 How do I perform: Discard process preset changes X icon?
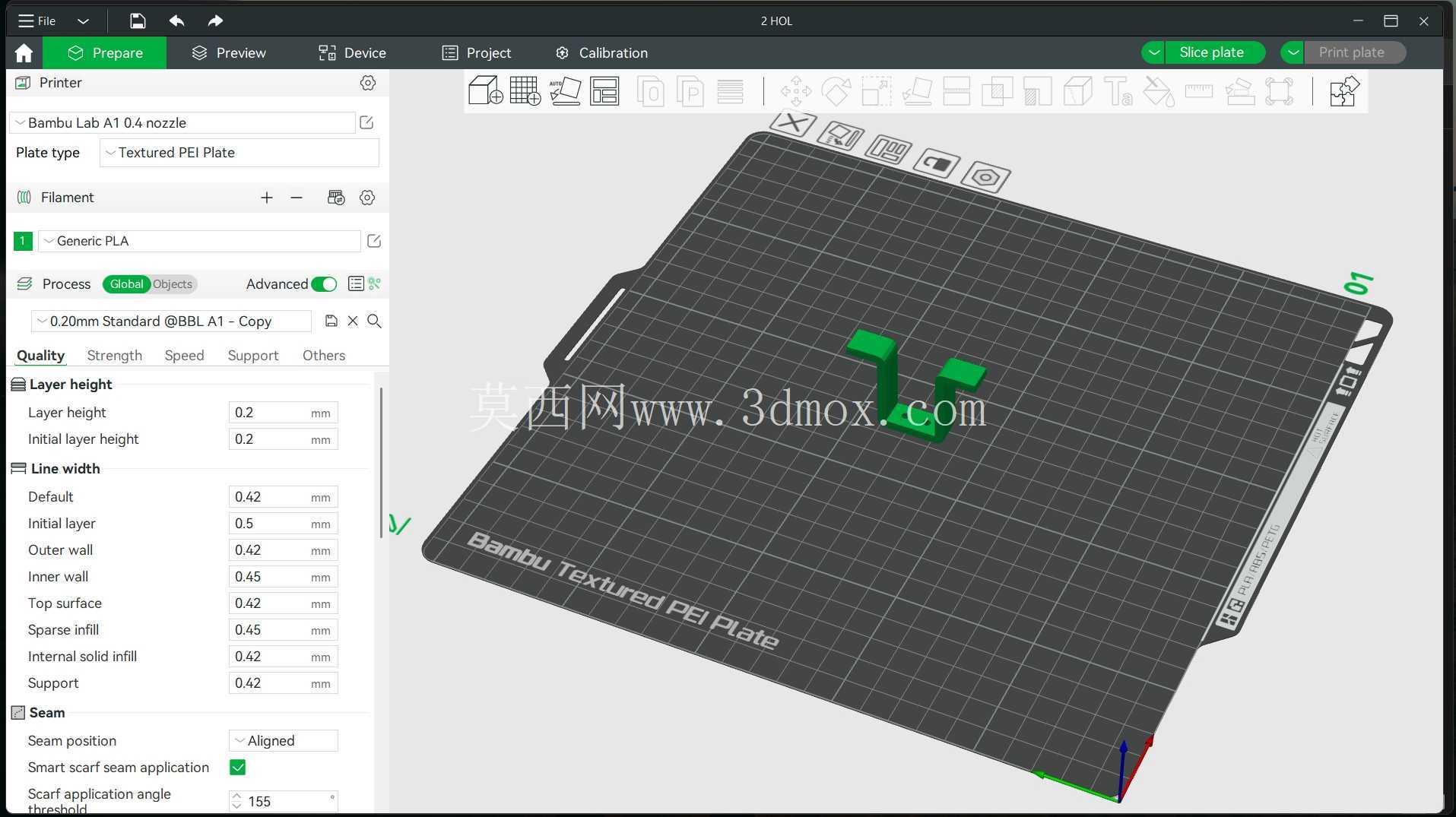pos(353,321)
